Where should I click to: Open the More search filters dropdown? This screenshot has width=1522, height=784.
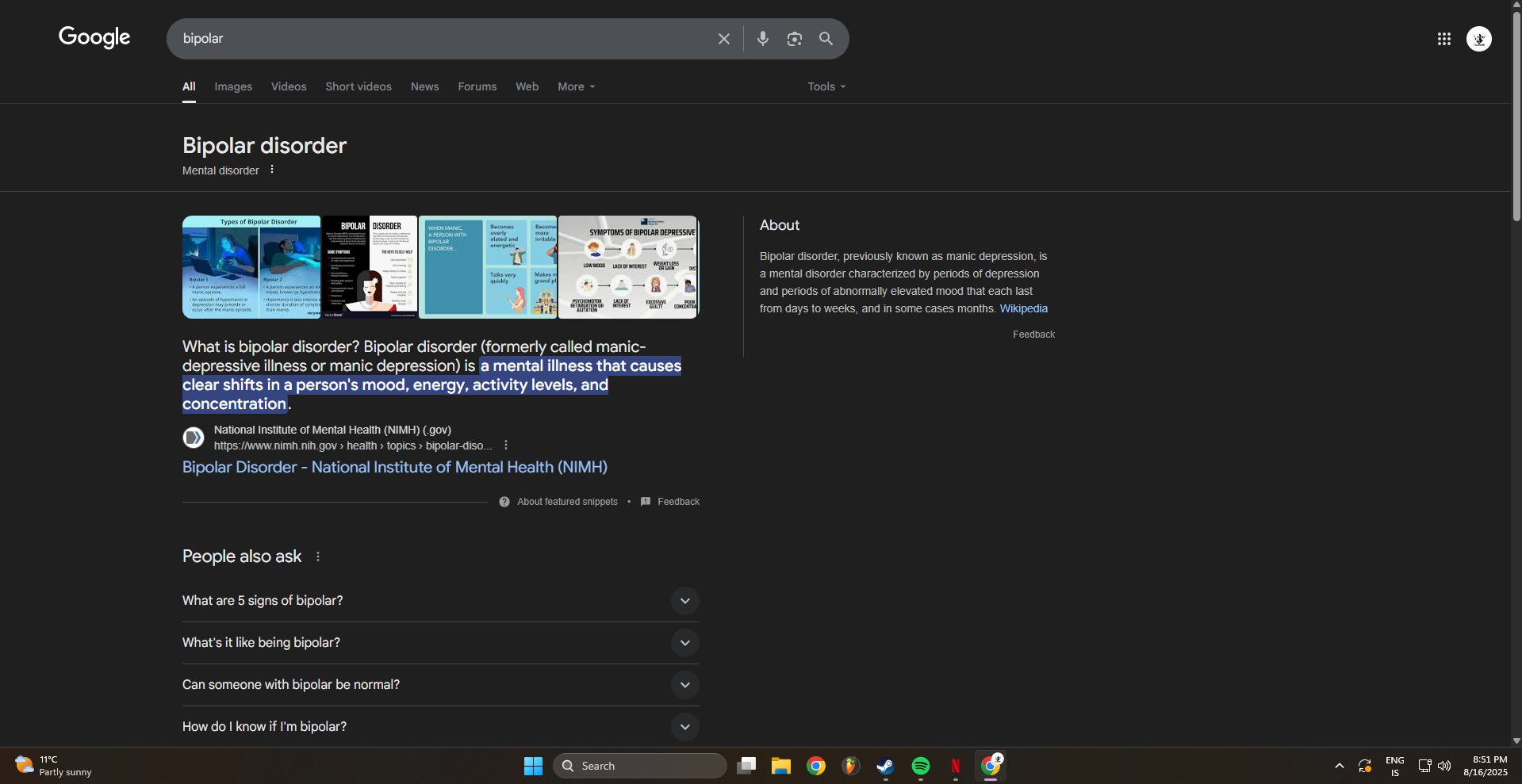(x=576, y=86)
